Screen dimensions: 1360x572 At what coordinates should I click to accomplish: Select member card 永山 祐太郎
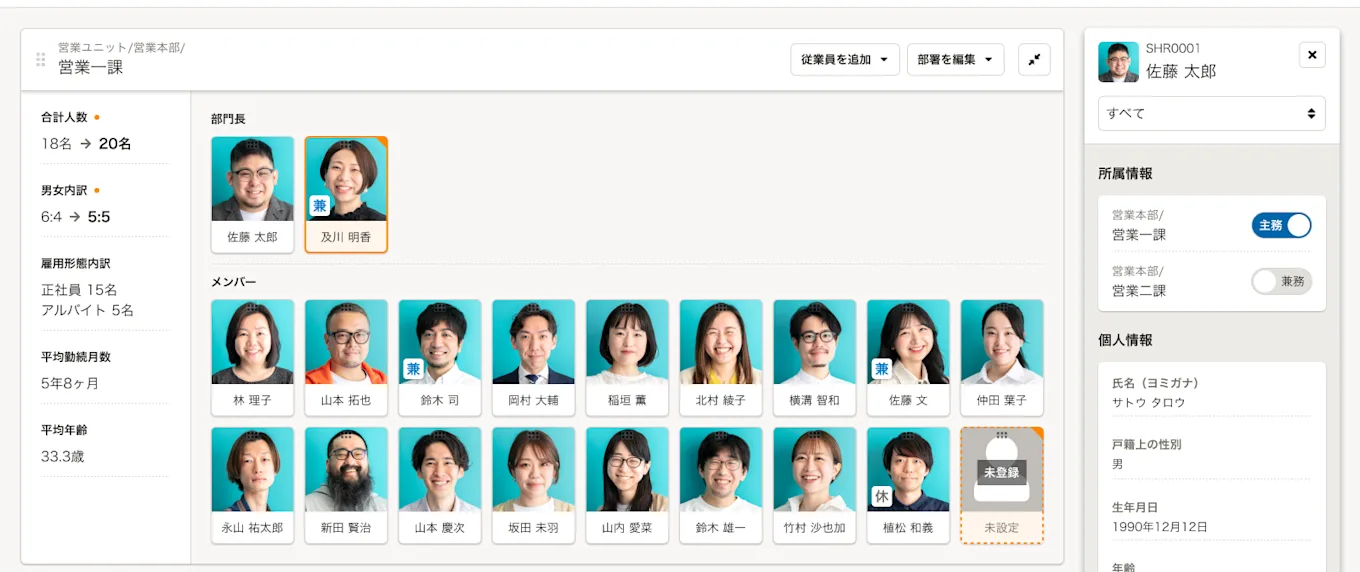click(253, 485)
